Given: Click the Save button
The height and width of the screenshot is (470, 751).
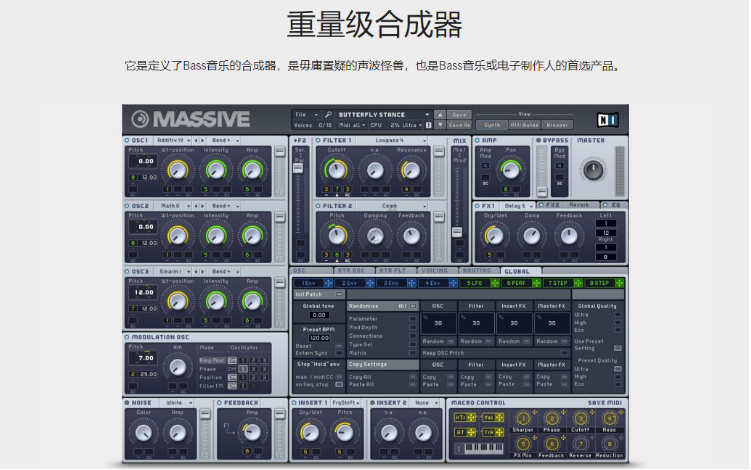Looking at the screenshot, I should [x=459, y=115].
